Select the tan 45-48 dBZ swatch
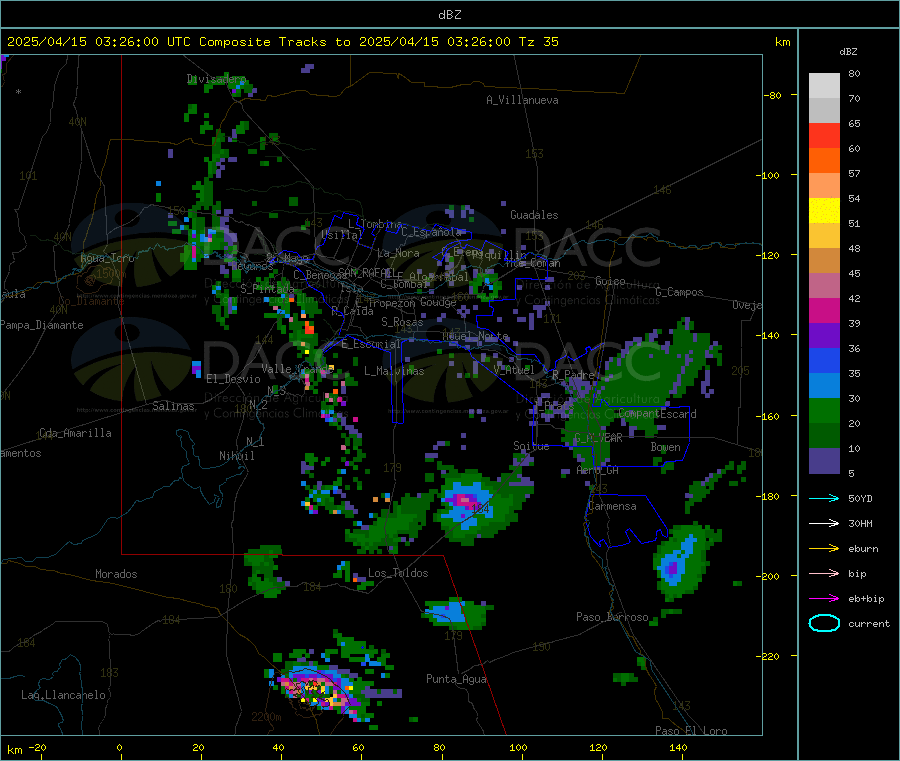 tap(824, 261)
